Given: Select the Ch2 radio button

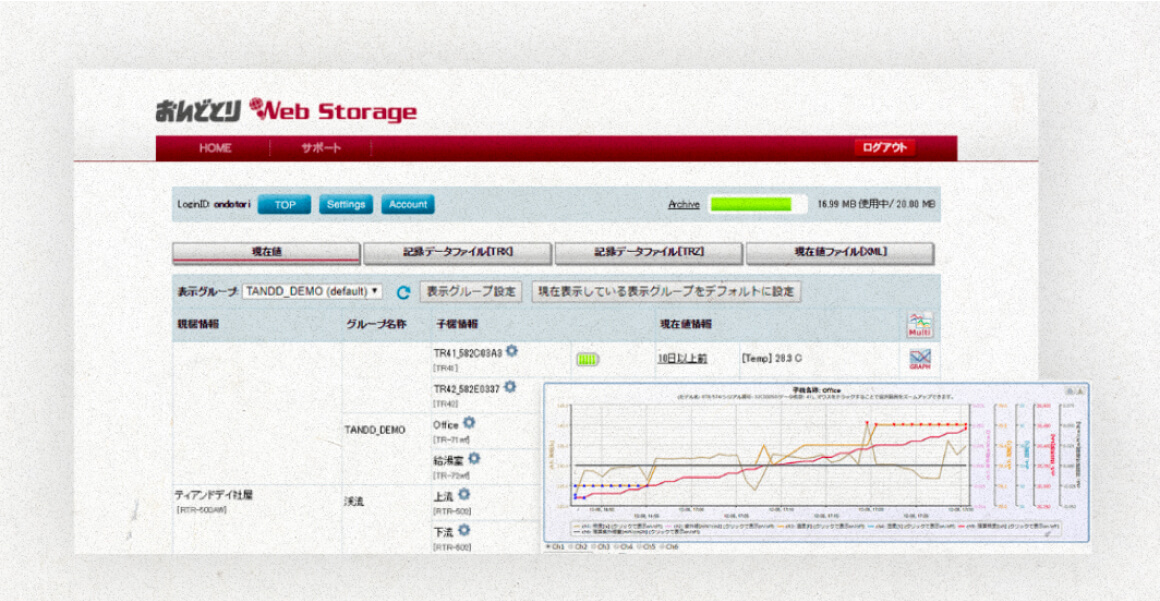Looking at the screenshot, I should coord(571,547).
